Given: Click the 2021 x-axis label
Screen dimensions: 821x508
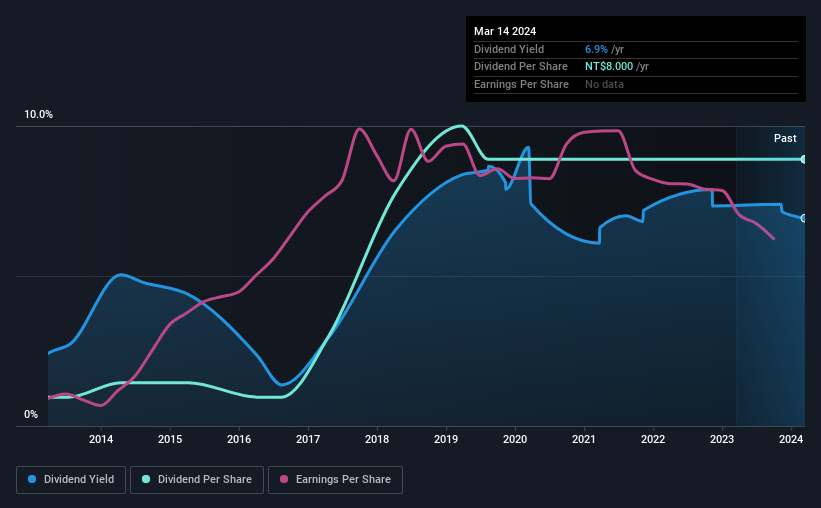Looking at the screenshot, I should coord(584,439).
